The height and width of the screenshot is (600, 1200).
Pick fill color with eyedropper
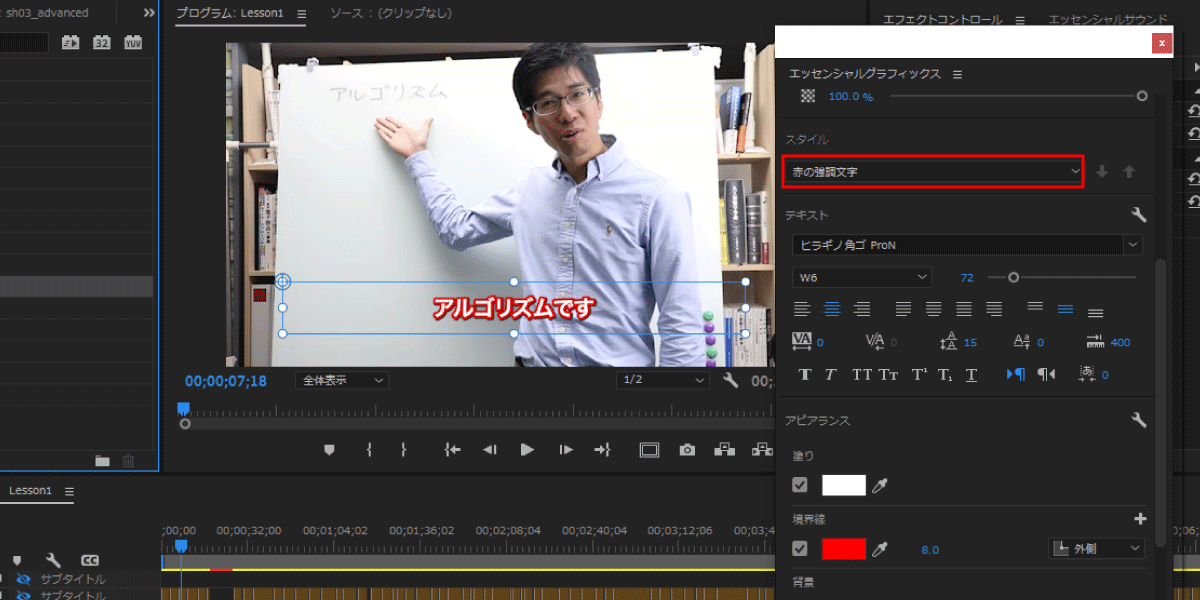(x=880, y=485)
